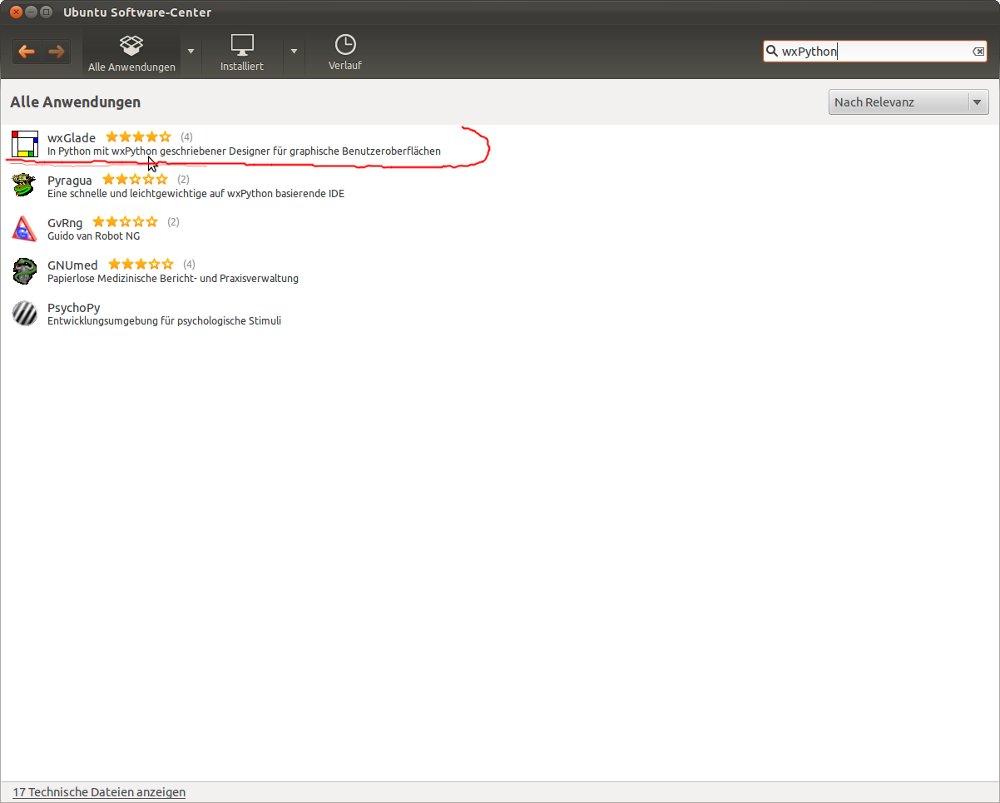The width and height of the screenshot is (1000, 803).
Task: Open the Alle Anwendungen section
Action: pyautogui.click(x=131, y=53)
